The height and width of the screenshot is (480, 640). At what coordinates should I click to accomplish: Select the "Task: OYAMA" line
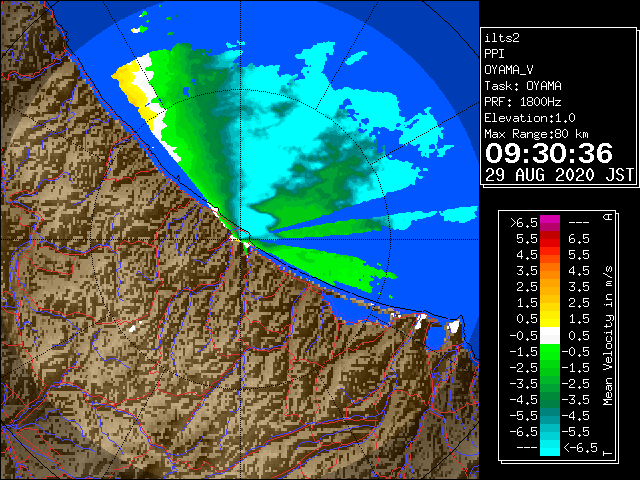pos(523,86)
